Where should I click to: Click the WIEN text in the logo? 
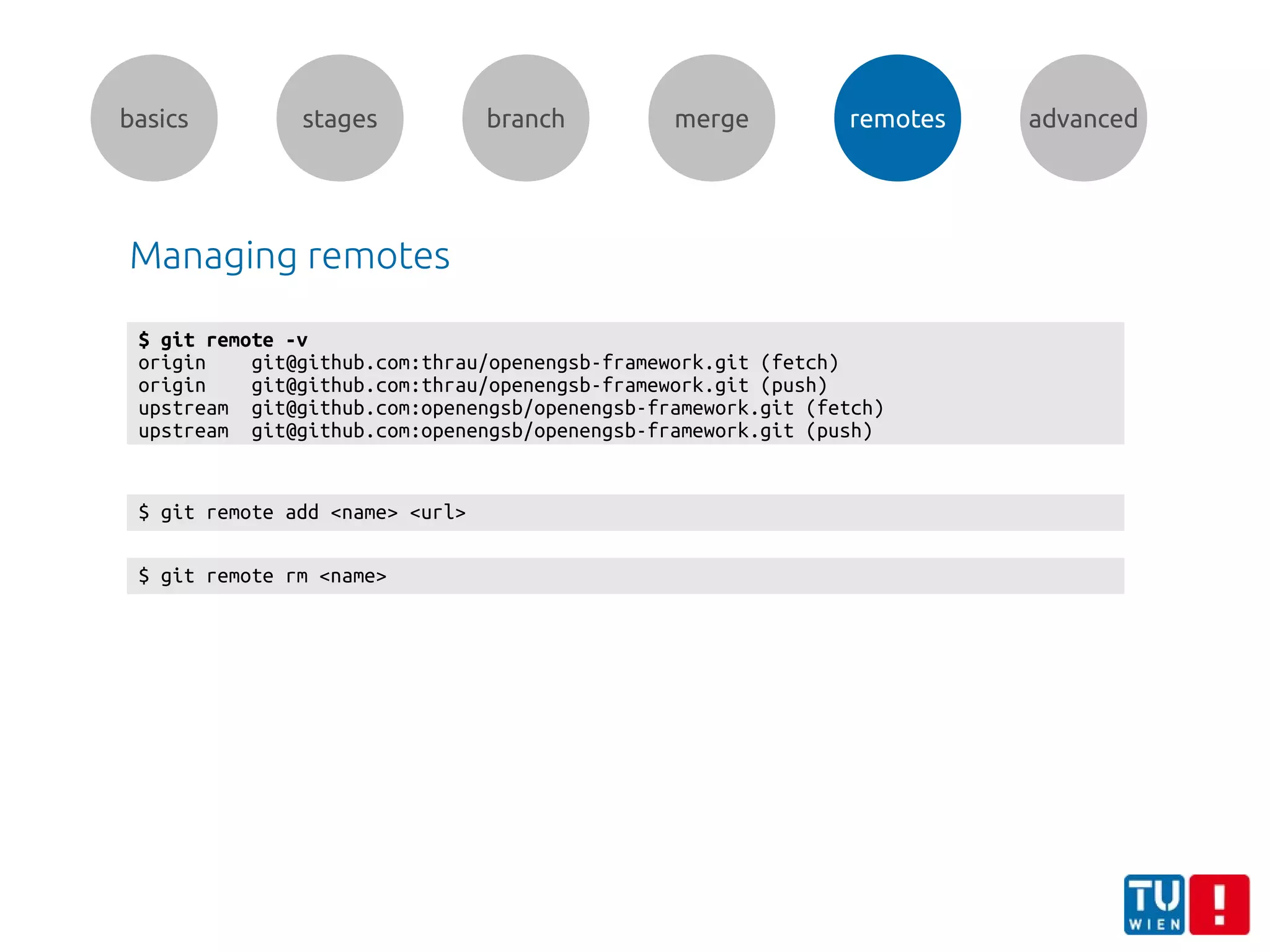point(1155,925)
